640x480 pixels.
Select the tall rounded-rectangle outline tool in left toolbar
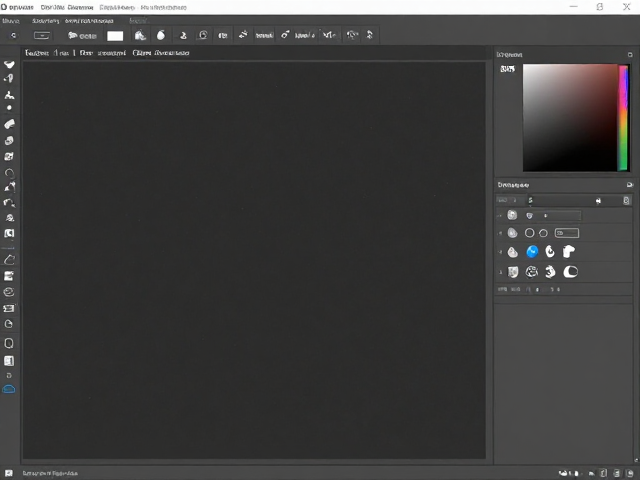[x=9, y=343]
